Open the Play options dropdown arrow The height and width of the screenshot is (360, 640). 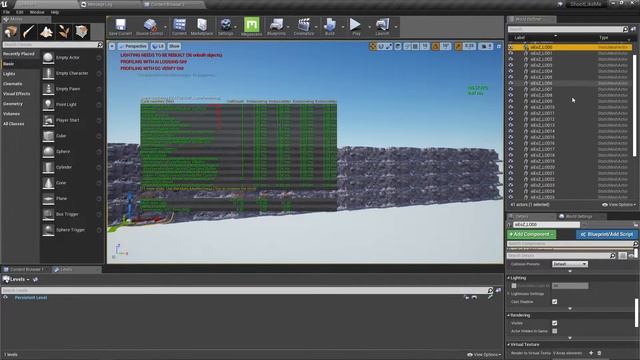point(369,27)
